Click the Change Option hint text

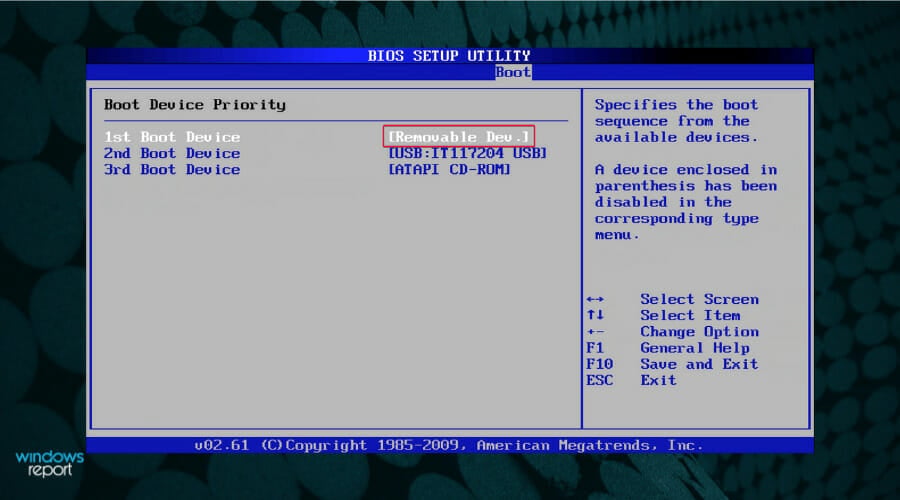(700, 332)
